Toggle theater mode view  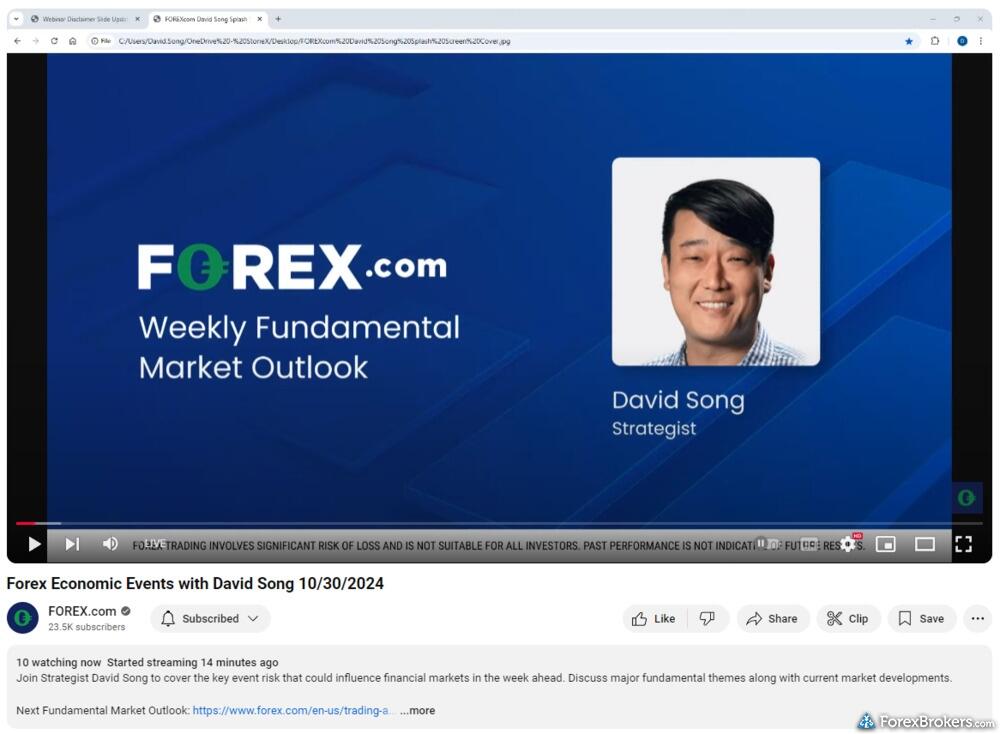point(925,544)
